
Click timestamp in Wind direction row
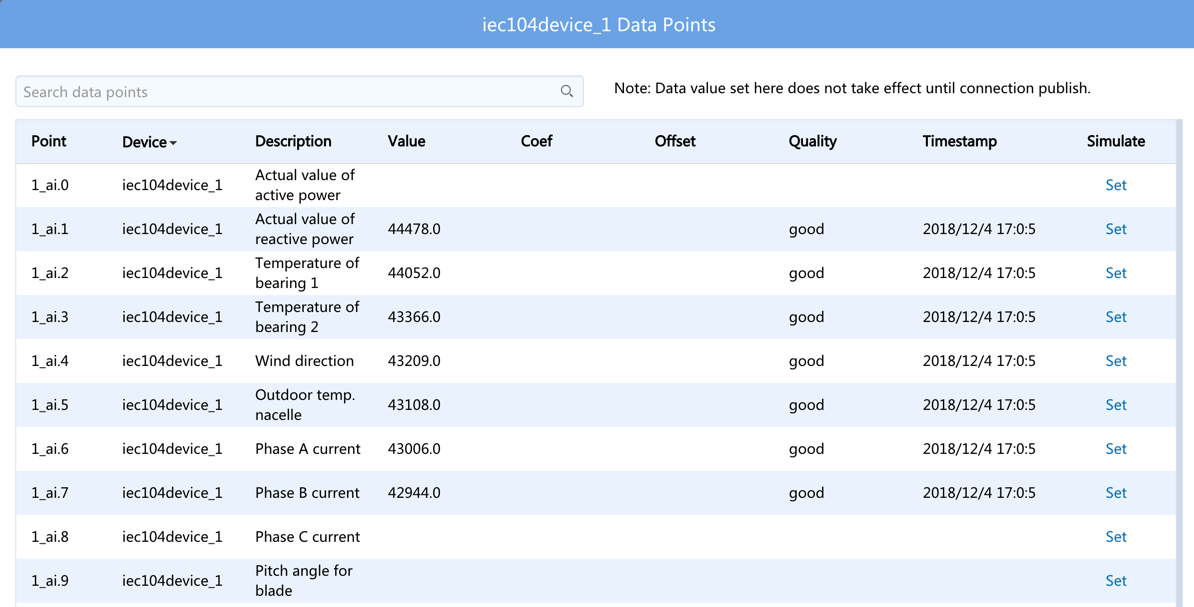(979, 361)
